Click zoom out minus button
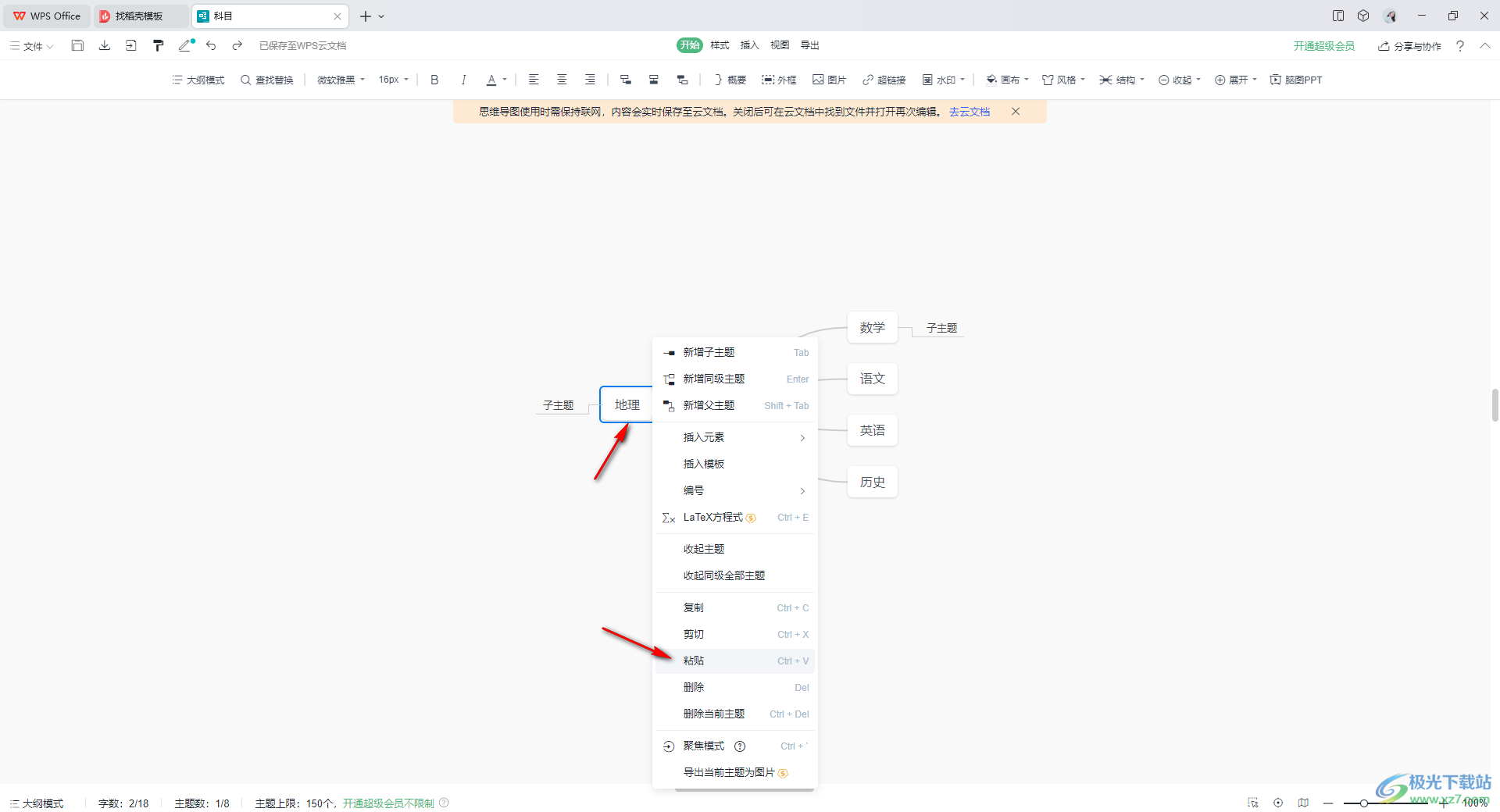This screenshot has height=812, width=1500. [1328, 803]
